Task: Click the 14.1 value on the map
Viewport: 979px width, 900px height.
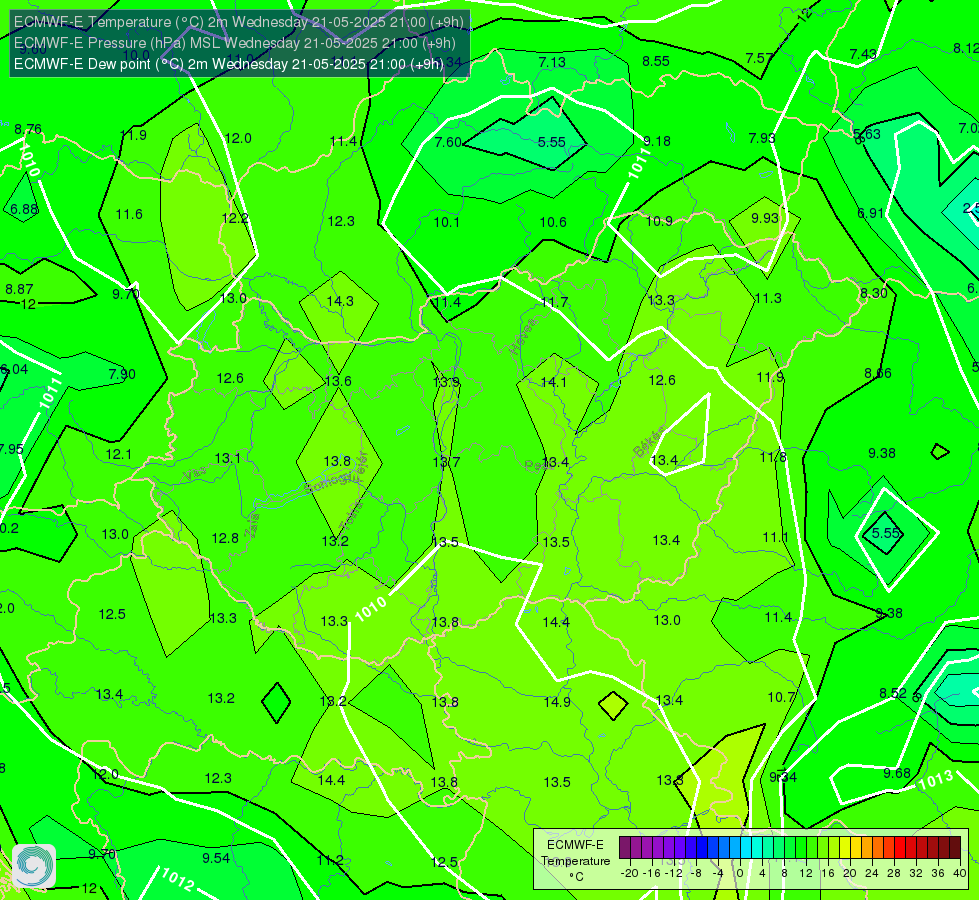Action: point(554,382)
